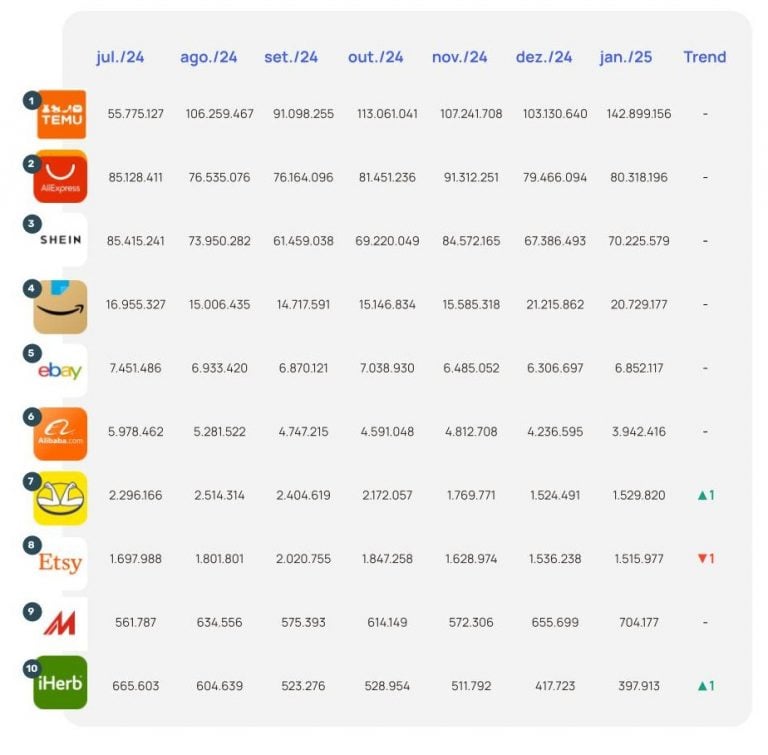Select the green iHerb icon
Screen dimensions: 768x755
pos(61,684)
